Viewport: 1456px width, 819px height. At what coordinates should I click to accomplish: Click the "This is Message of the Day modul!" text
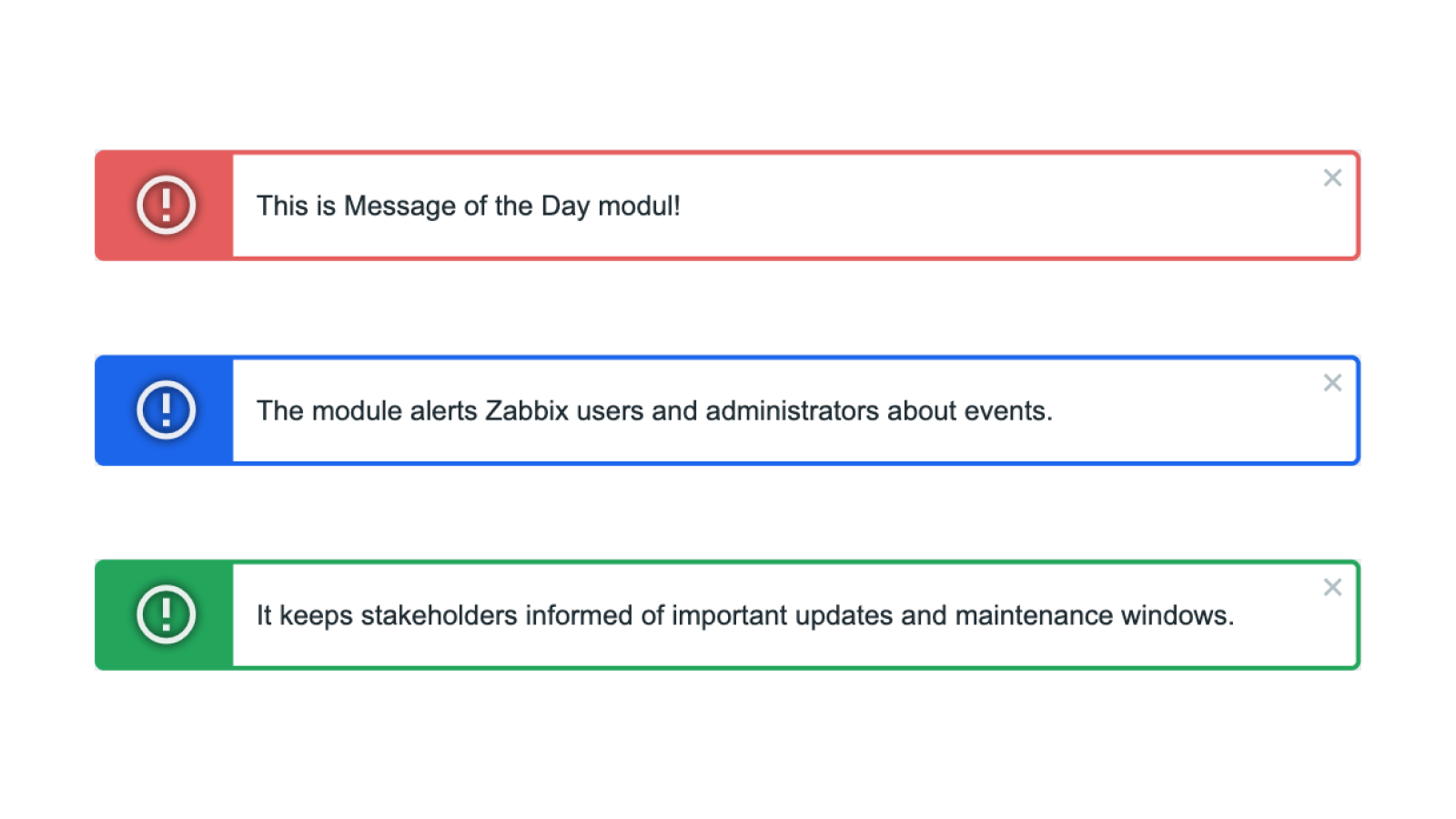point(468,206)
